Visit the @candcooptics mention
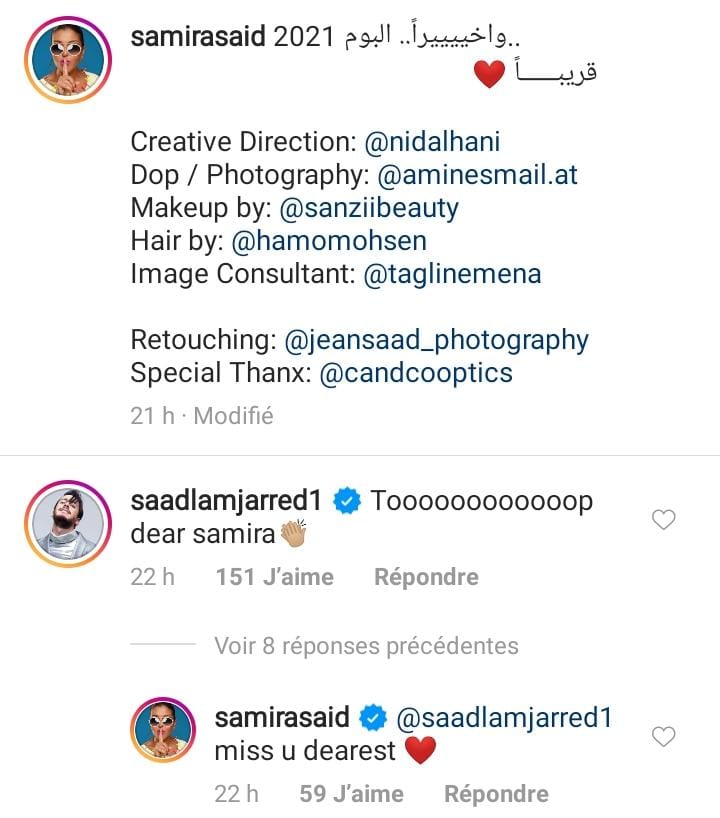This screenshot has width=720, height=818. click(x=415, y=373)
